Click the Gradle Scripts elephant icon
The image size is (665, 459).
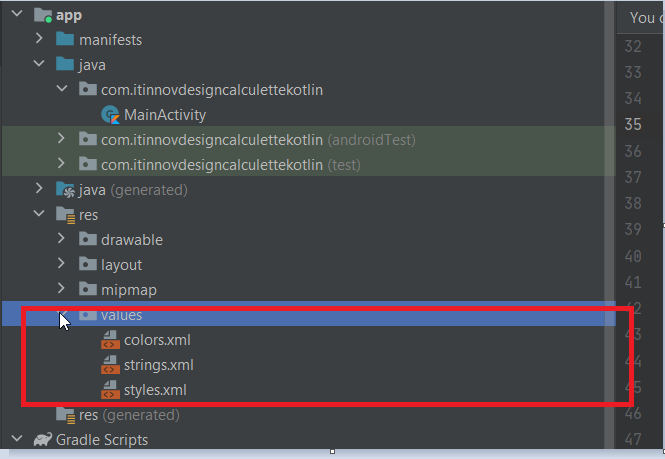point(43,439)
